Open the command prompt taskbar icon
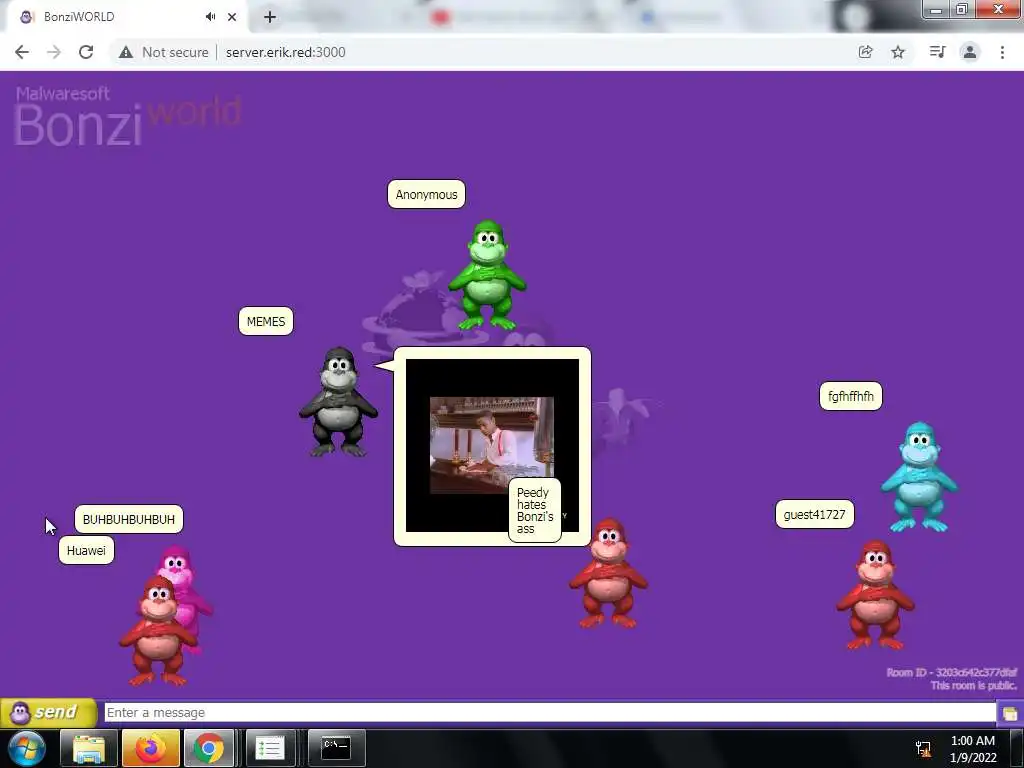This screenshot has width=1024, height=768. tap(336, 748)
